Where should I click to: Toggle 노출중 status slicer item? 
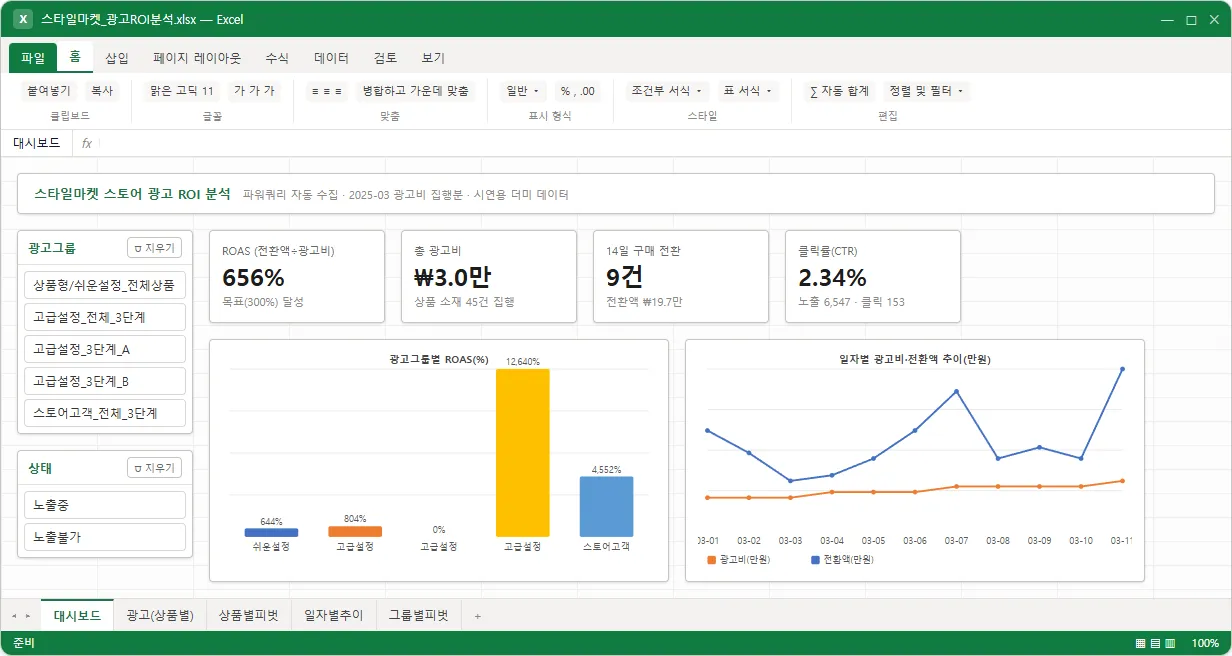click(x=105, y=505)
